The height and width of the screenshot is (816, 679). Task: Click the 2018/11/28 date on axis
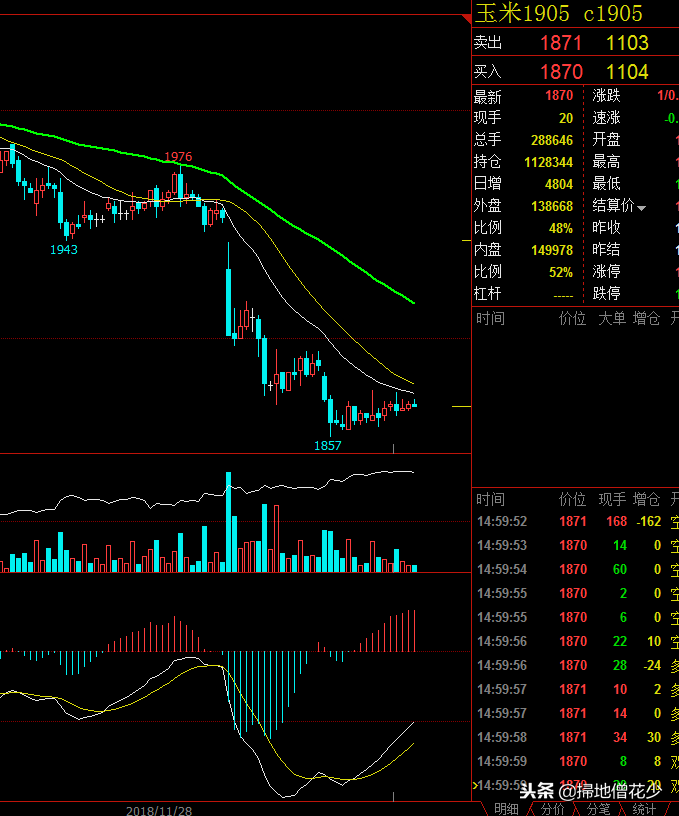click(x=159, y=811)
